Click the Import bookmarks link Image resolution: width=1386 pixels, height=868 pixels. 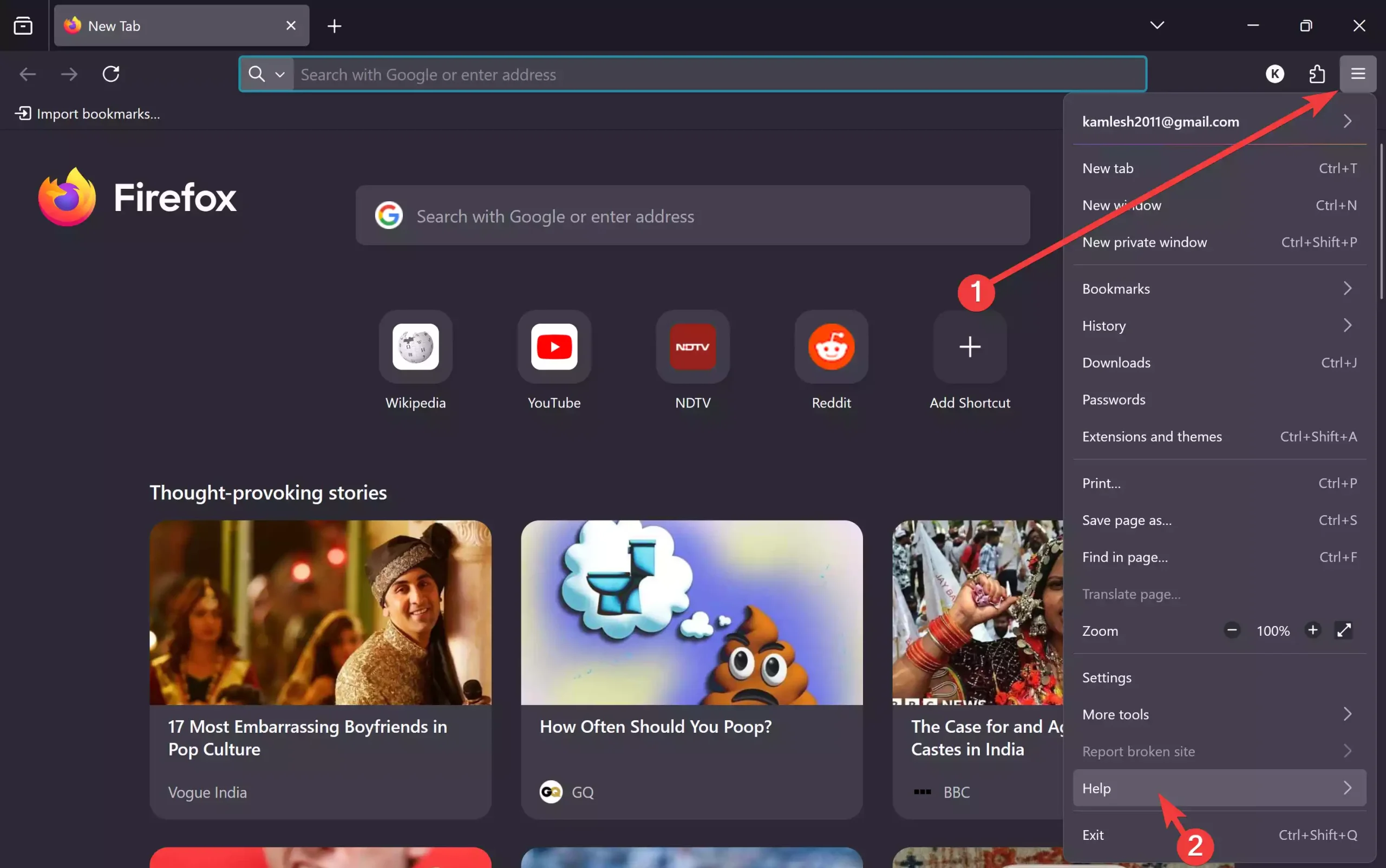88,113
